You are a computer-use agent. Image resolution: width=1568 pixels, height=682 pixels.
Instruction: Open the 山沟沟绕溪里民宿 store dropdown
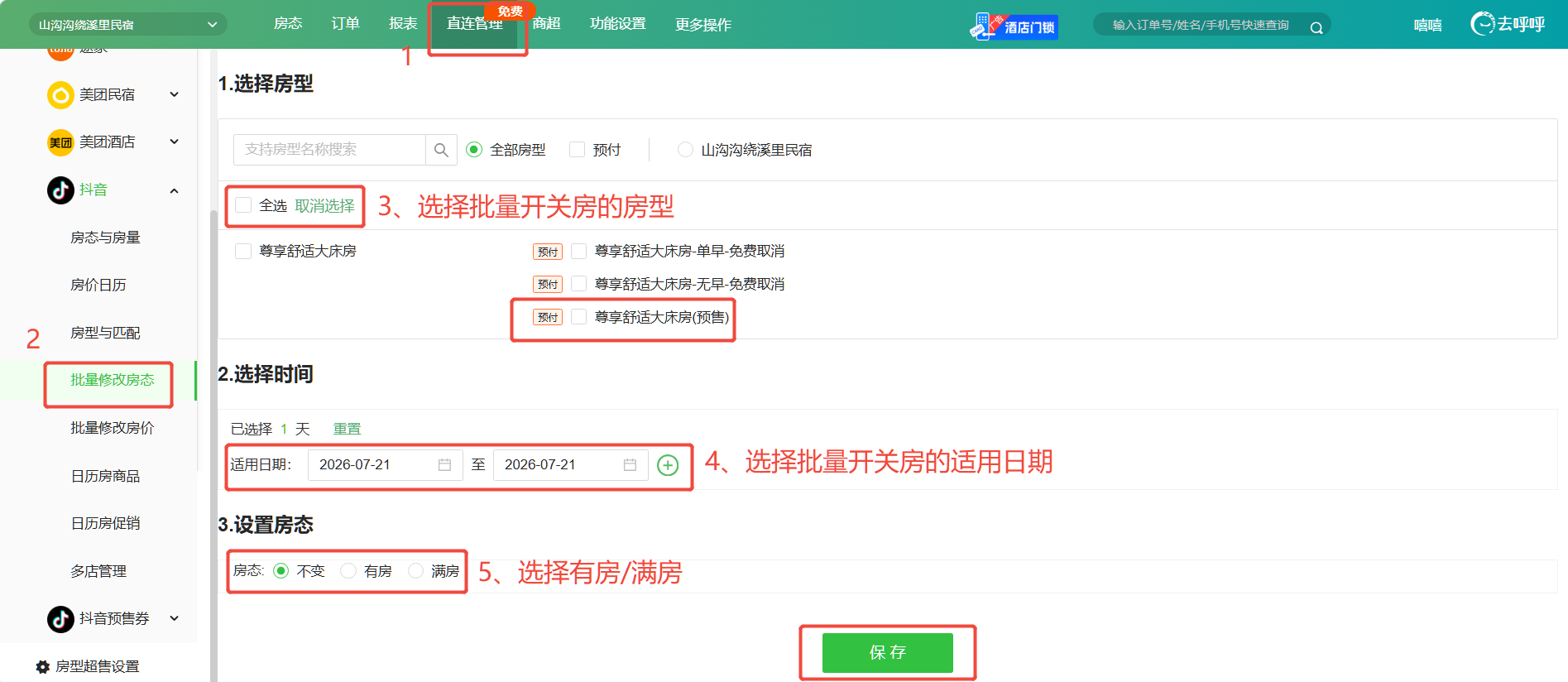[128, 25]
